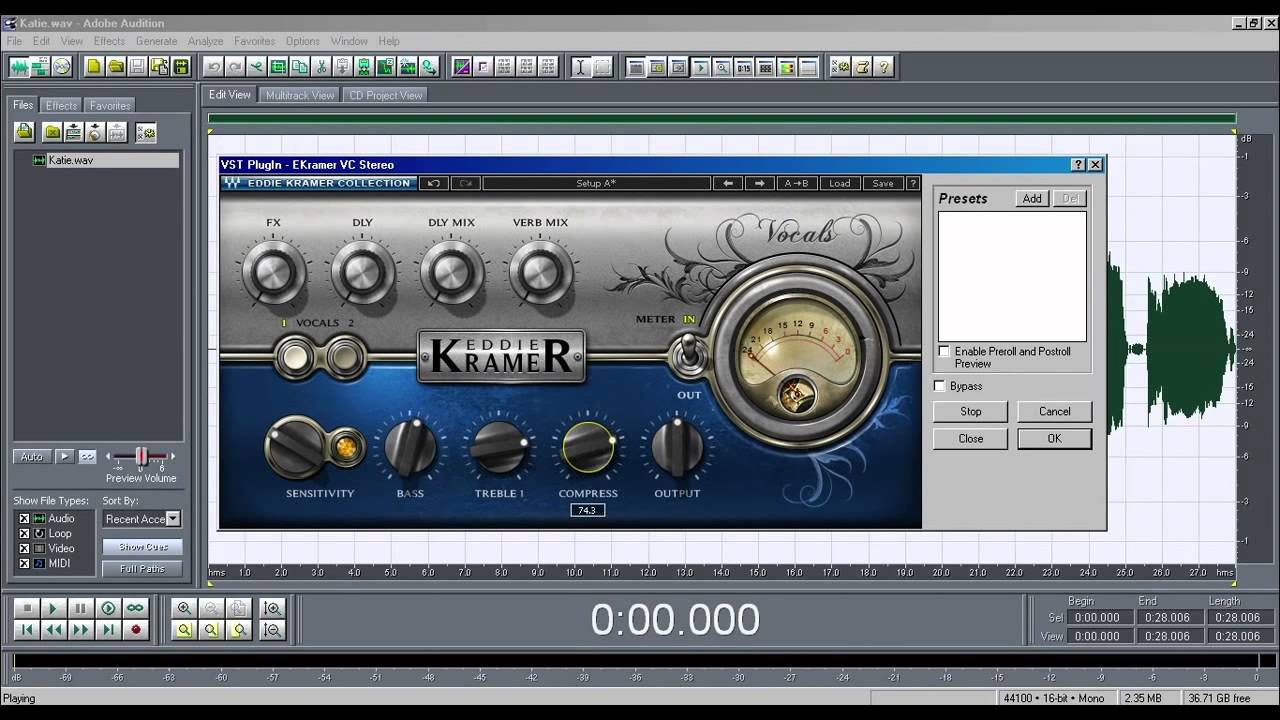This screenshot has width=1280, height=720.
Task: Click the plugin Undo arrow icon
Action: pyautogui.click(x=433, y=183)
